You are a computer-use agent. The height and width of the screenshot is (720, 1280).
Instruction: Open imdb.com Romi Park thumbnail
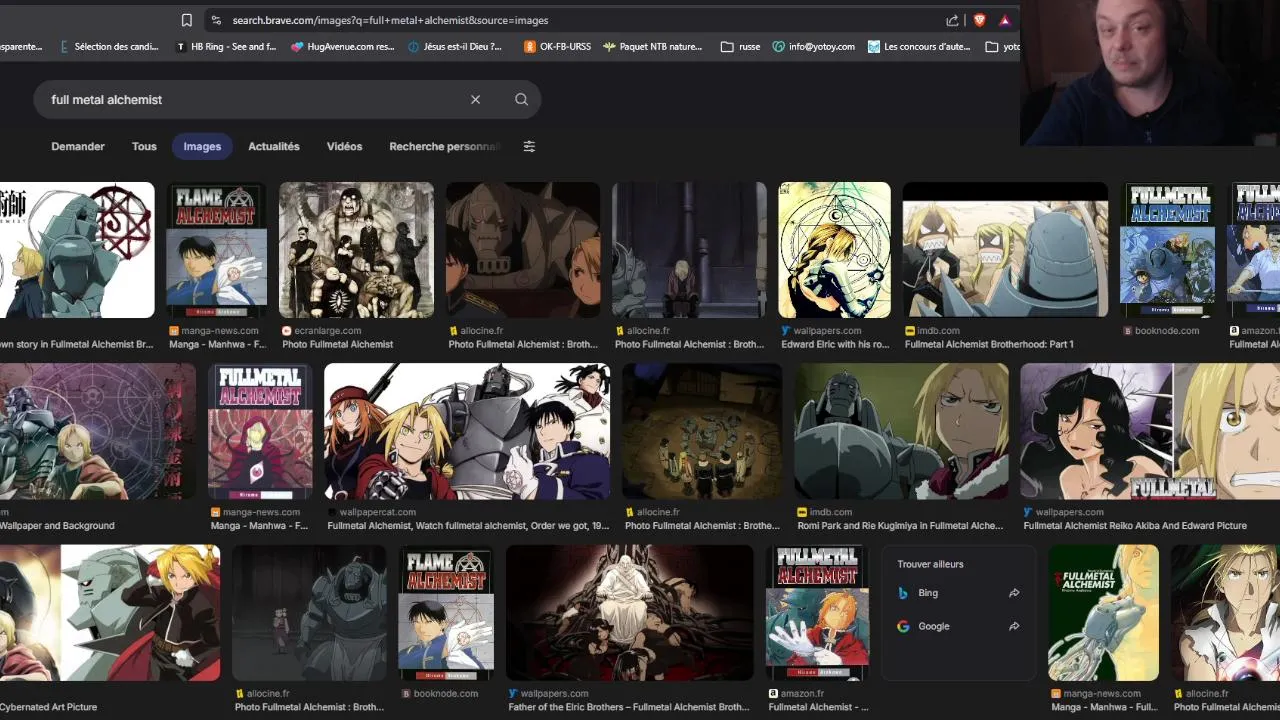[x=901, y=431]
